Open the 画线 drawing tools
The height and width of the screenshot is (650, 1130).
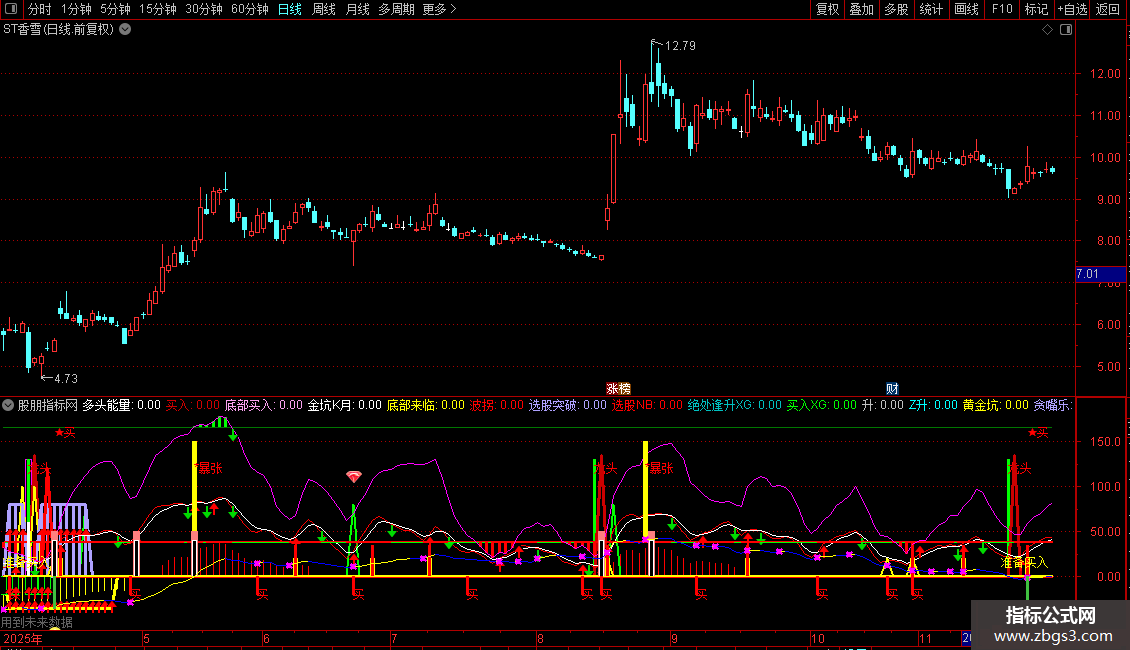click(966, 10)
